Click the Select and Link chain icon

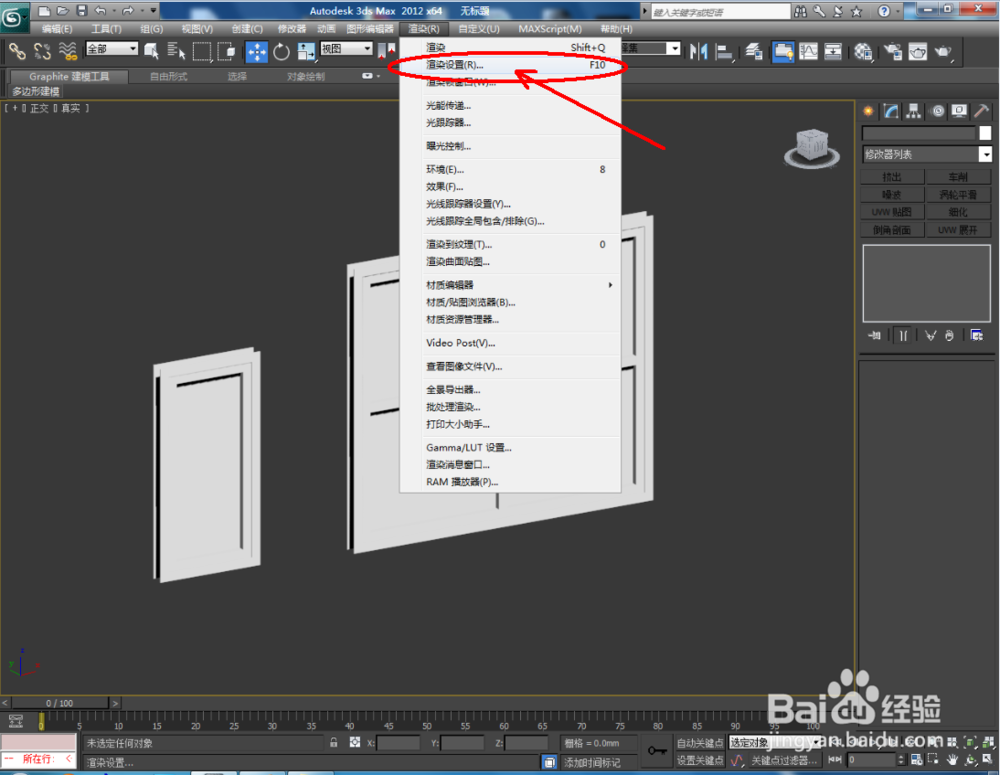17,51
